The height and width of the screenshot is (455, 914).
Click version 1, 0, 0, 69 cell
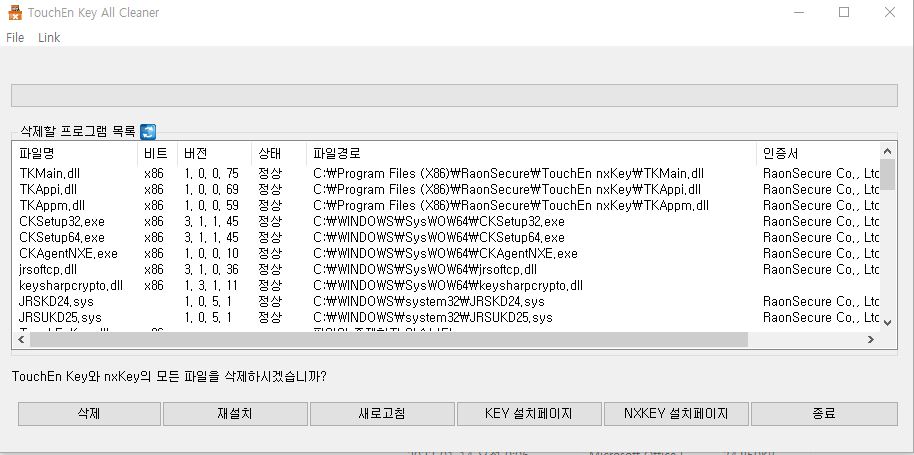coord(212,189)
